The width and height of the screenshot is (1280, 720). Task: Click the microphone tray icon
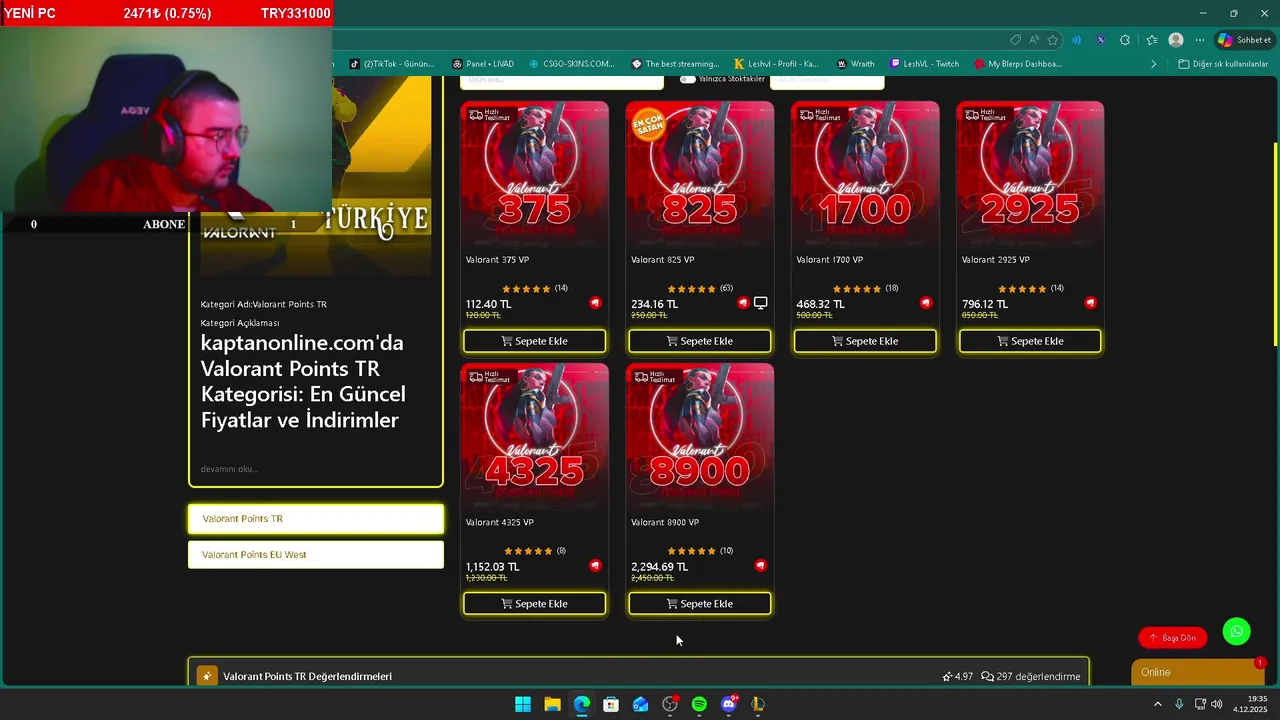point(1179,704)
